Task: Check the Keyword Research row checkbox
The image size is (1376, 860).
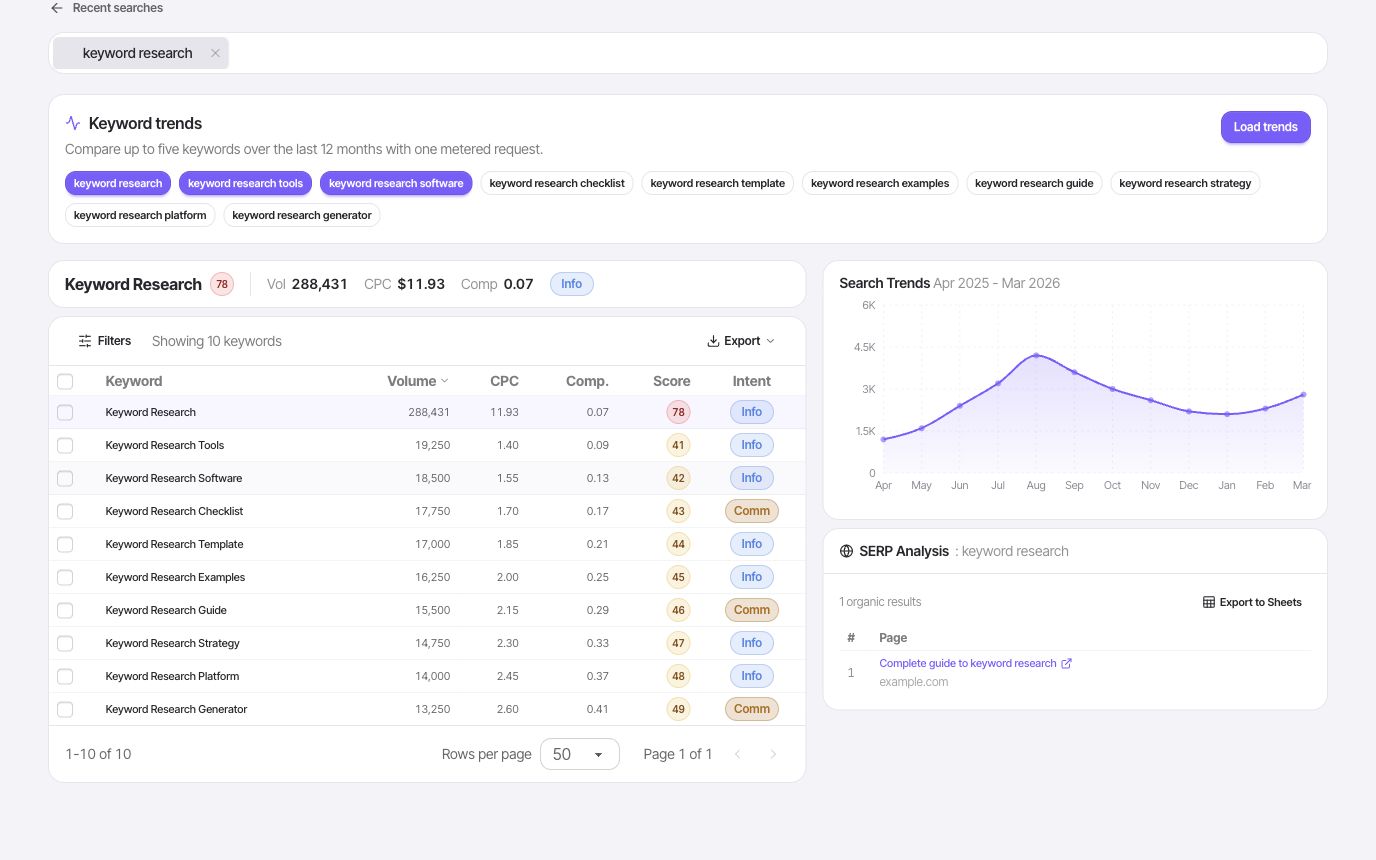Action: coord(65,412)
